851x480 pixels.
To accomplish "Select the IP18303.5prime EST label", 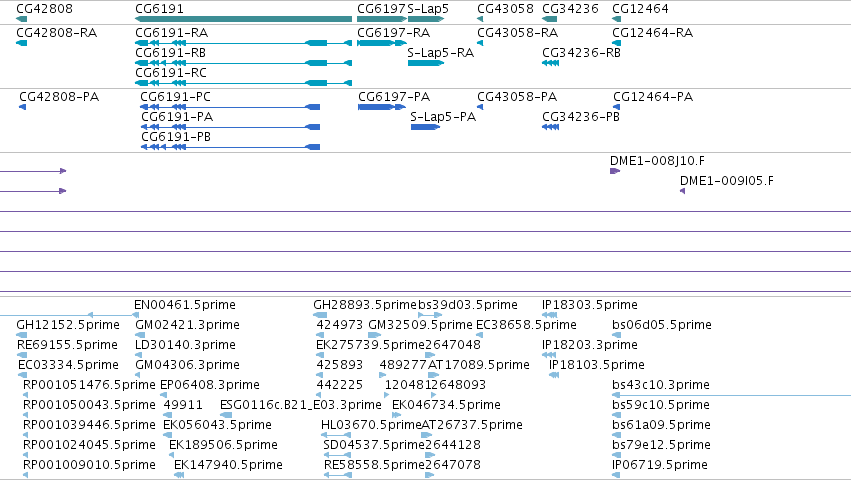I will coord(590,305).
